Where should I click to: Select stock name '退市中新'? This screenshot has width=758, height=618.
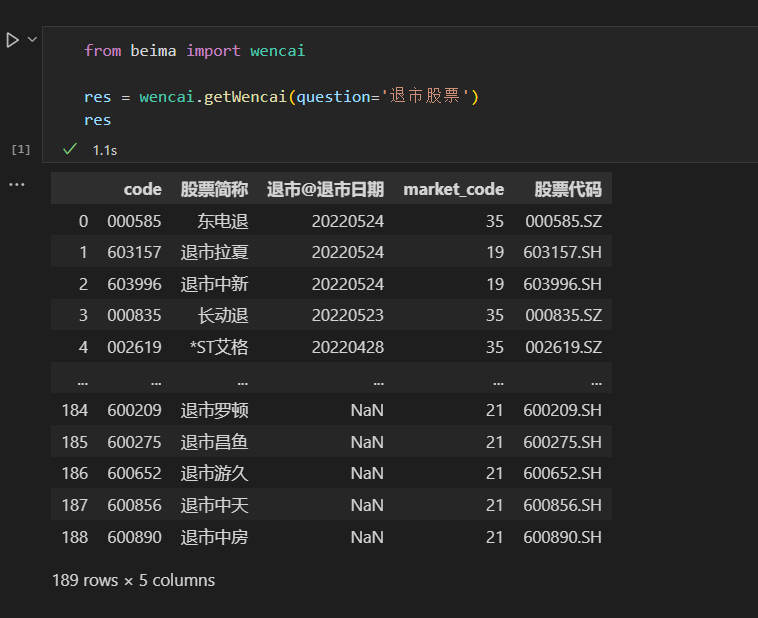[214, 284]
